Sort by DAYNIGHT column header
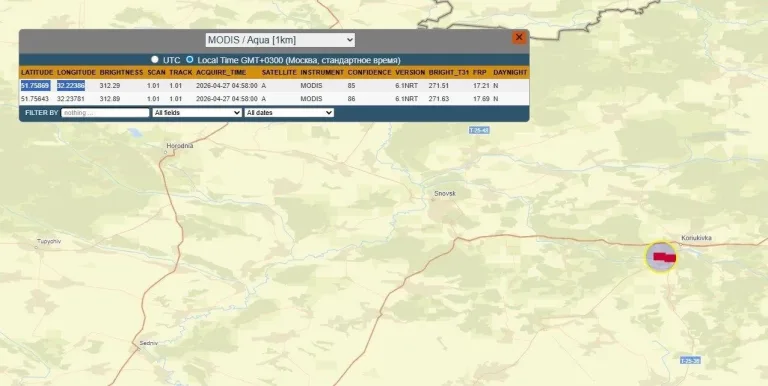 [x=510, y=72]
